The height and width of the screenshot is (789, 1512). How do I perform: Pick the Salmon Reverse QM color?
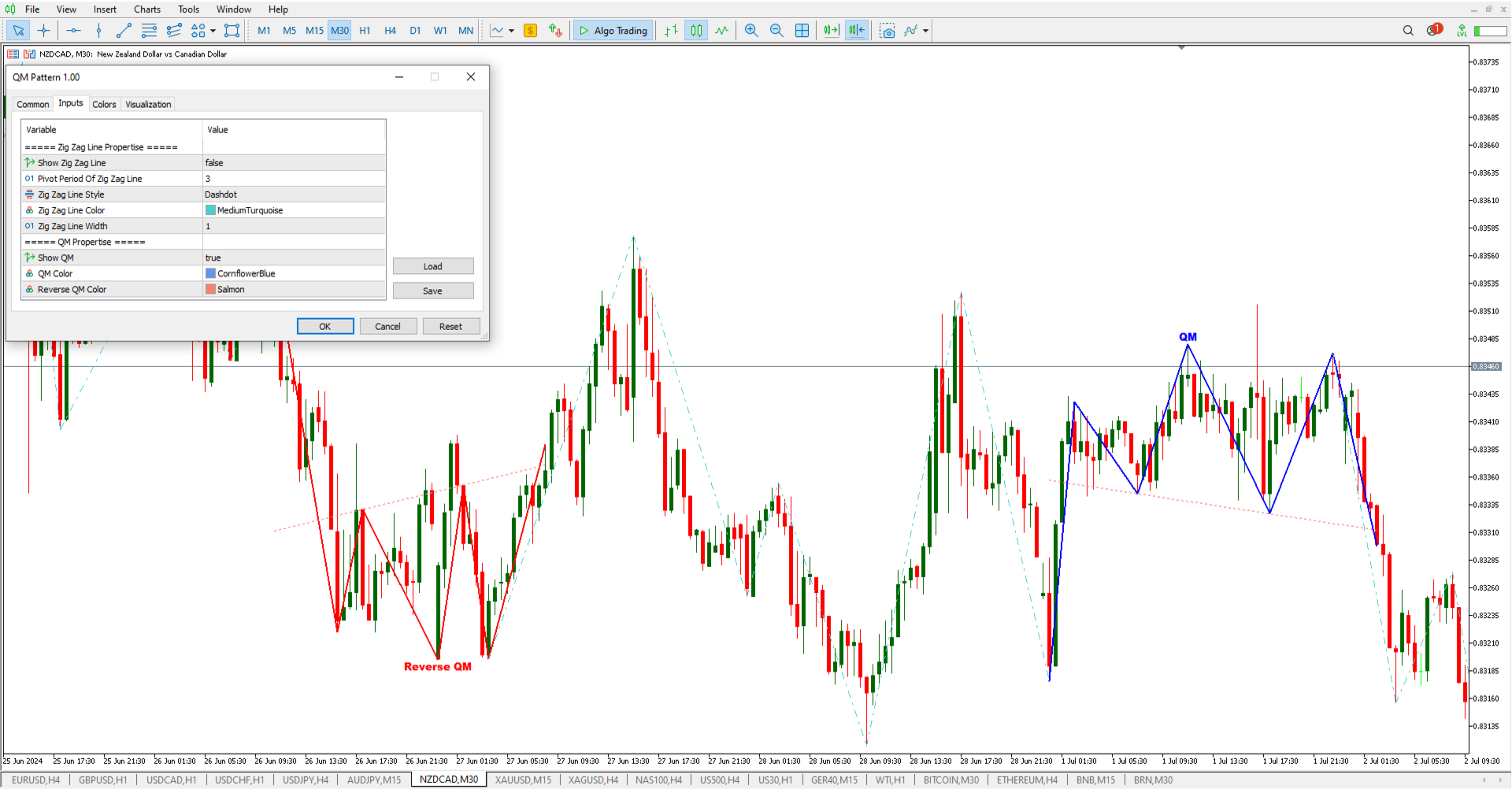[x=295, y=289]
